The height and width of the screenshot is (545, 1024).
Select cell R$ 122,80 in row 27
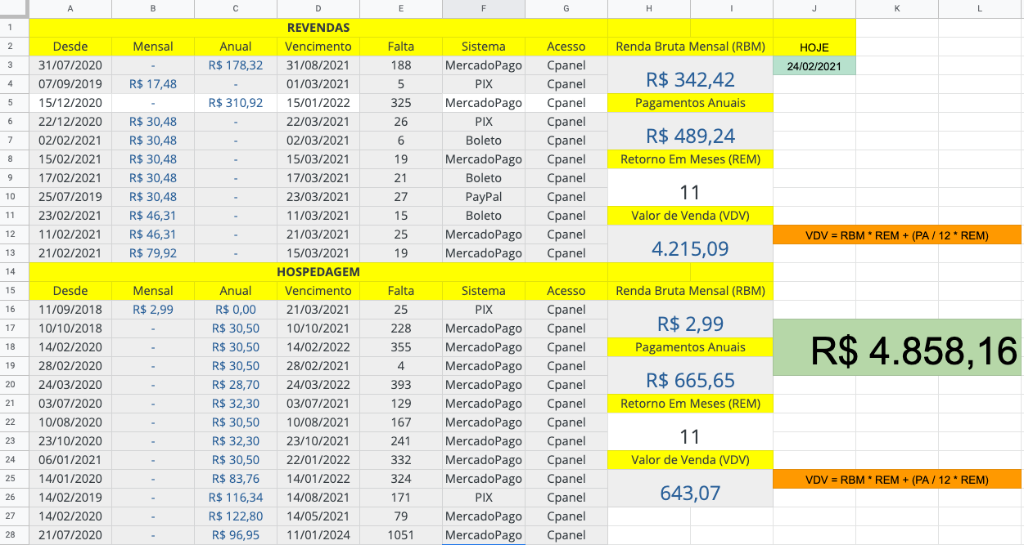click(x=236, y=516)
